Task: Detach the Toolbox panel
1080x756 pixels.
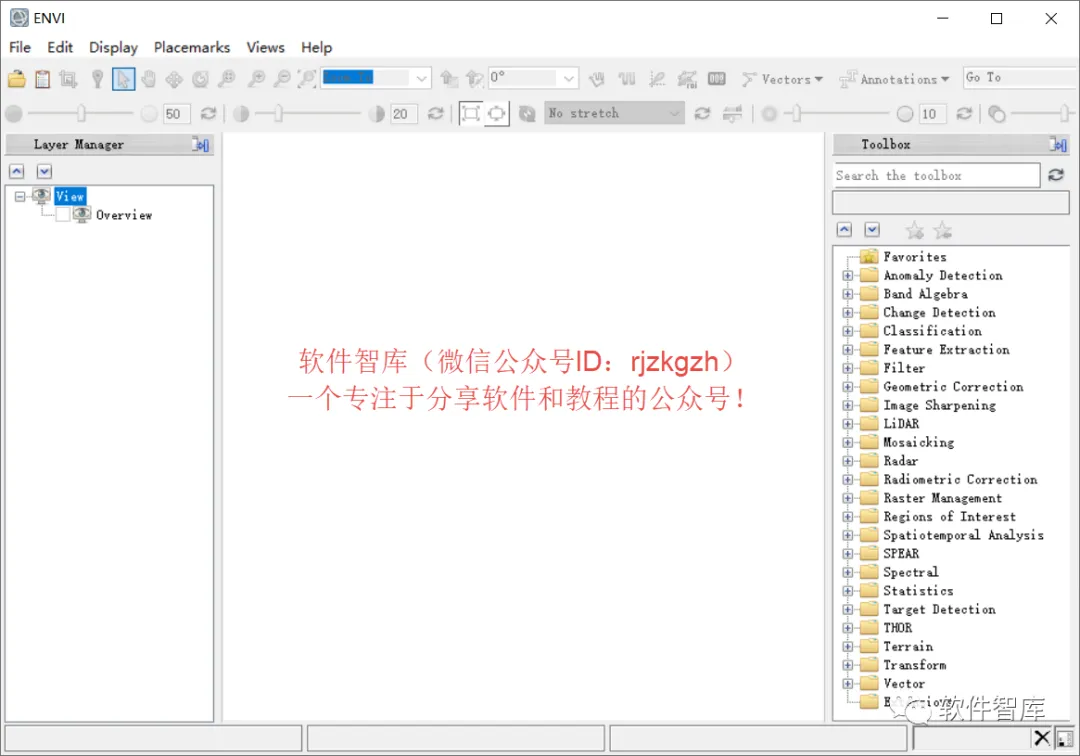Action: (x=1058, y=145)
